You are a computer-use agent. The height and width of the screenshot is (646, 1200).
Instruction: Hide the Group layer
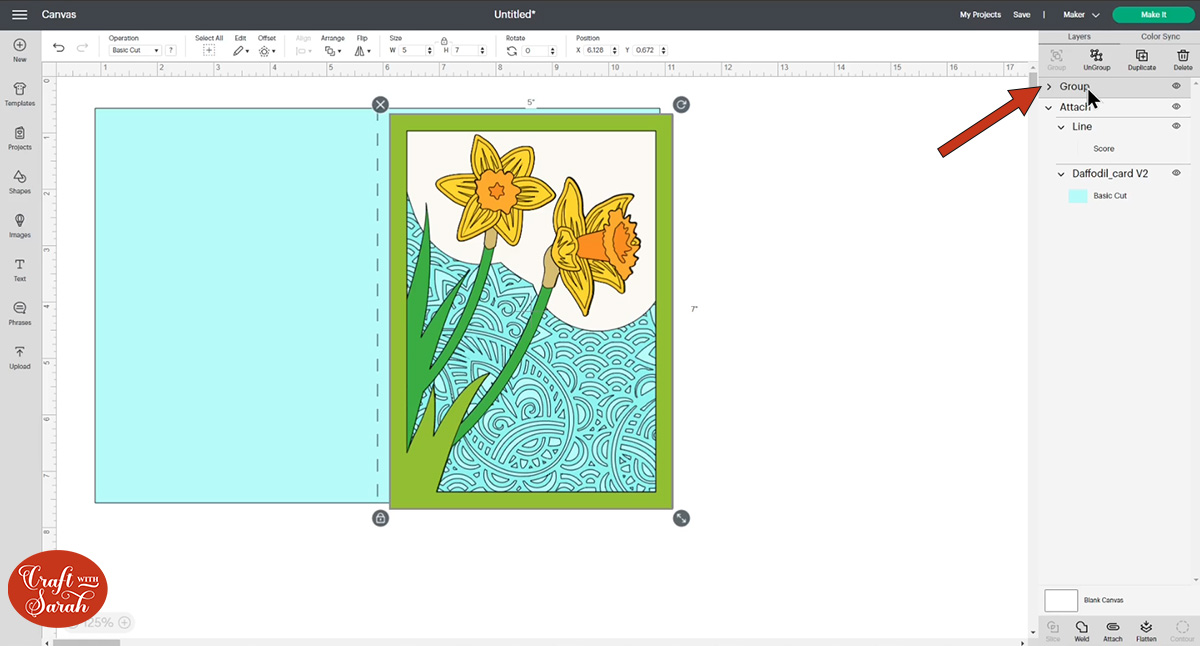tap(1176, 86)
